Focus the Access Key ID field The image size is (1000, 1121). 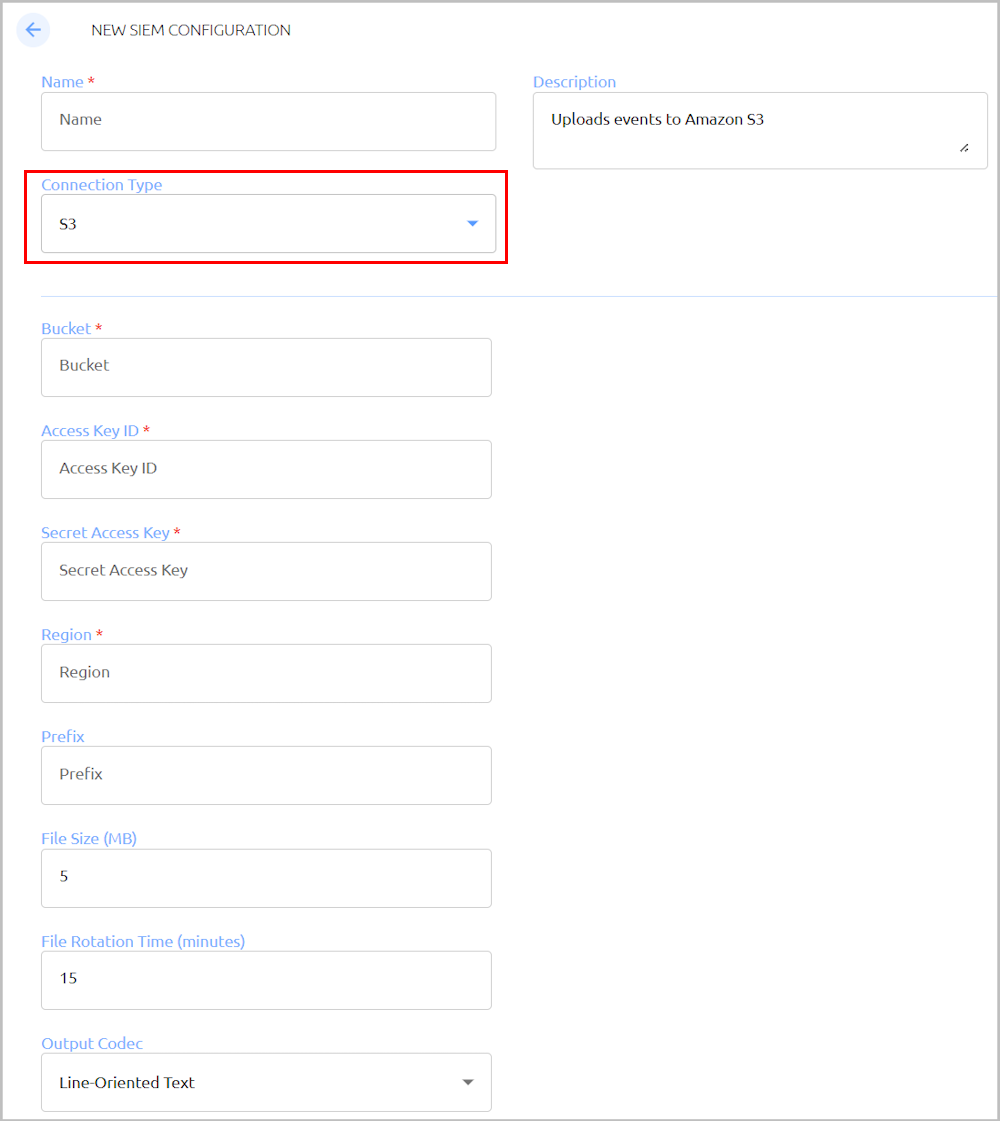[266, 470]
